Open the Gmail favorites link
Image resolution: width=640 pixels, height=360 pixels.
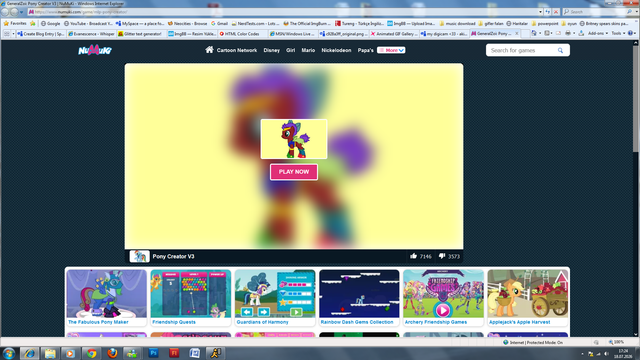click(x=219, y=23)
